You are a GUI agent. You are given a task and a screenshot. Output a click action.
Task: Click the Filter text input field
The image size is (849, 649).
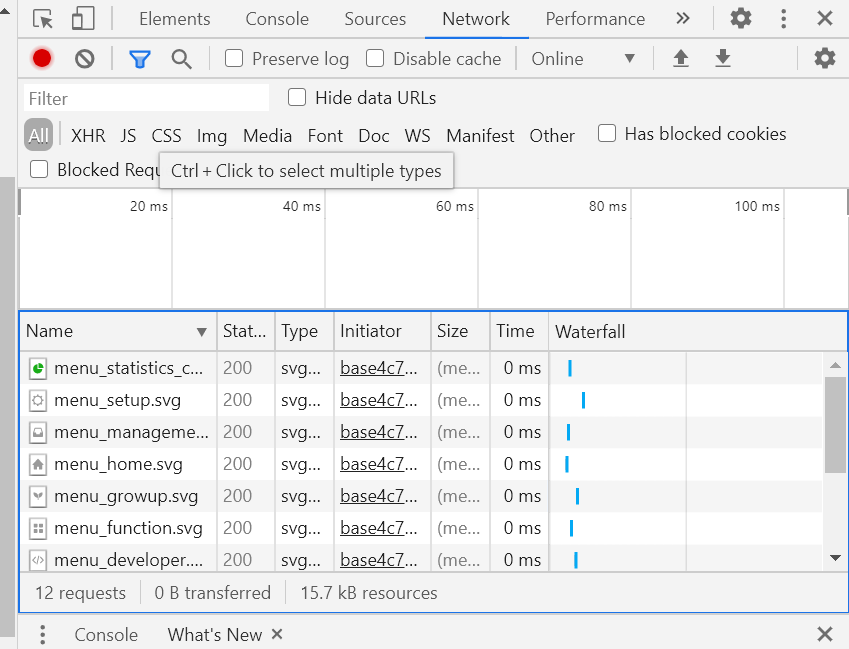tap(146, 98)
